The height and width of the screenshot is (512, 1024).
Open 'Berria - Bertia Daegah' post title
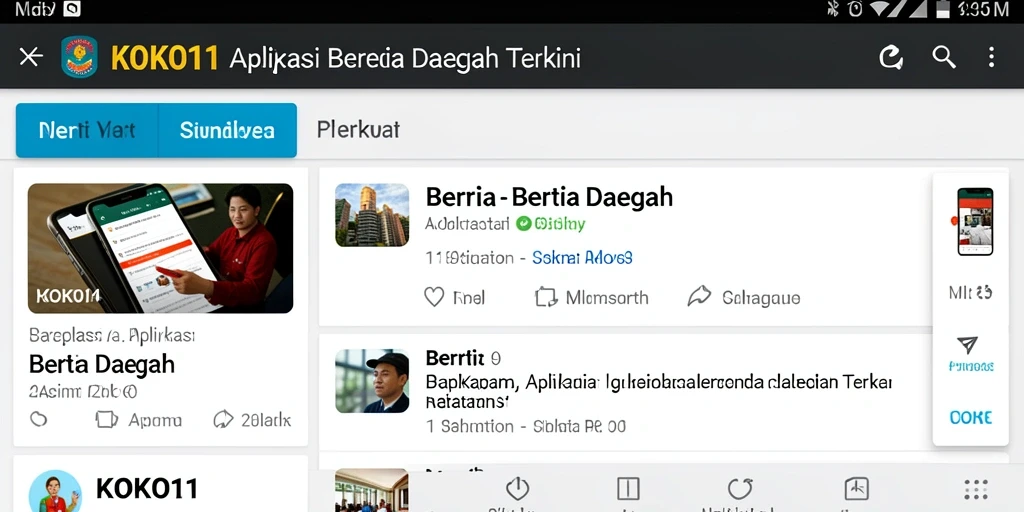(x=549, y=197)
